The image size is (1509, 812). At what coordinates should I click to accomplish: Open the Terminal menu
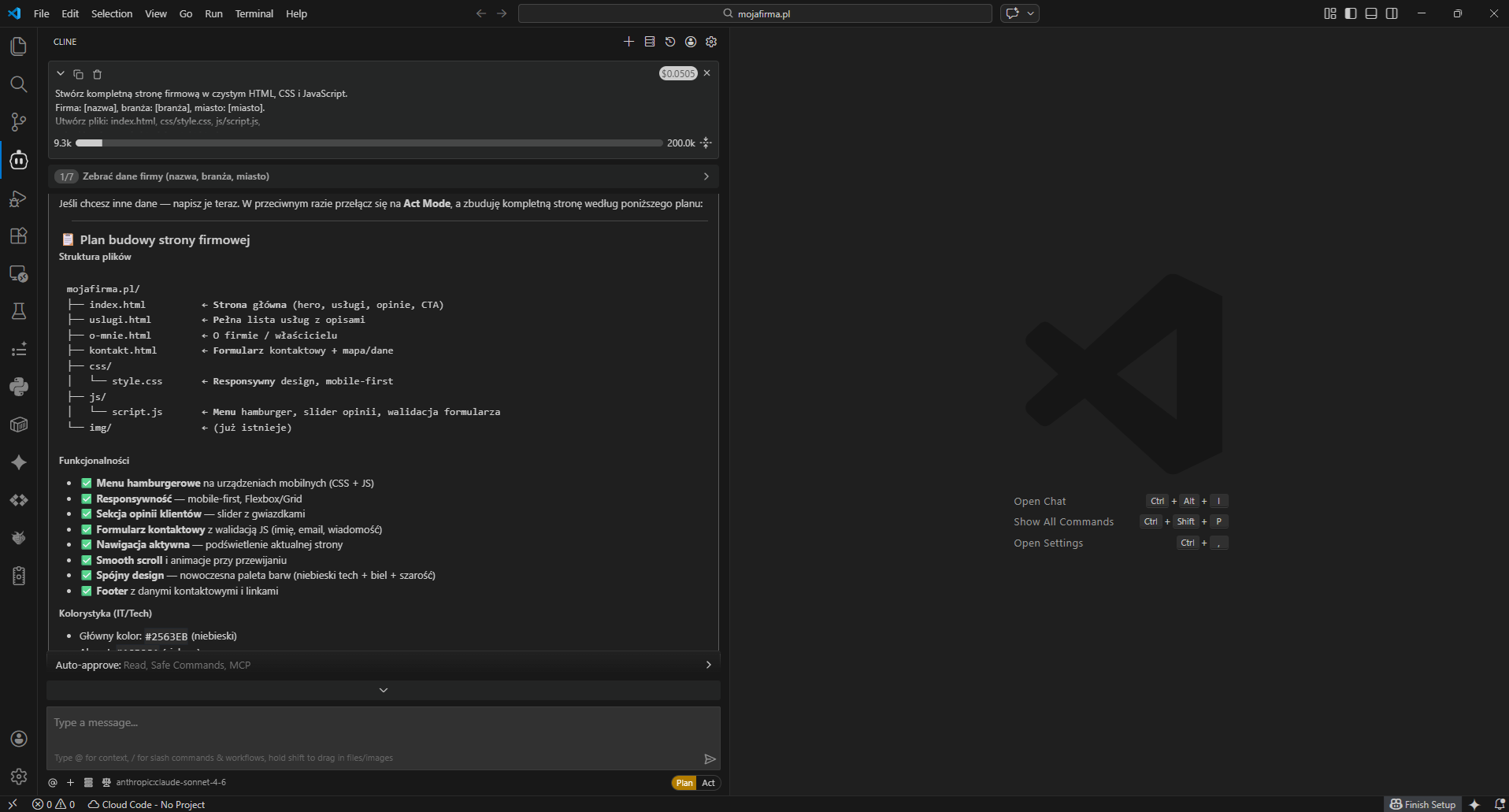(254, 13)
